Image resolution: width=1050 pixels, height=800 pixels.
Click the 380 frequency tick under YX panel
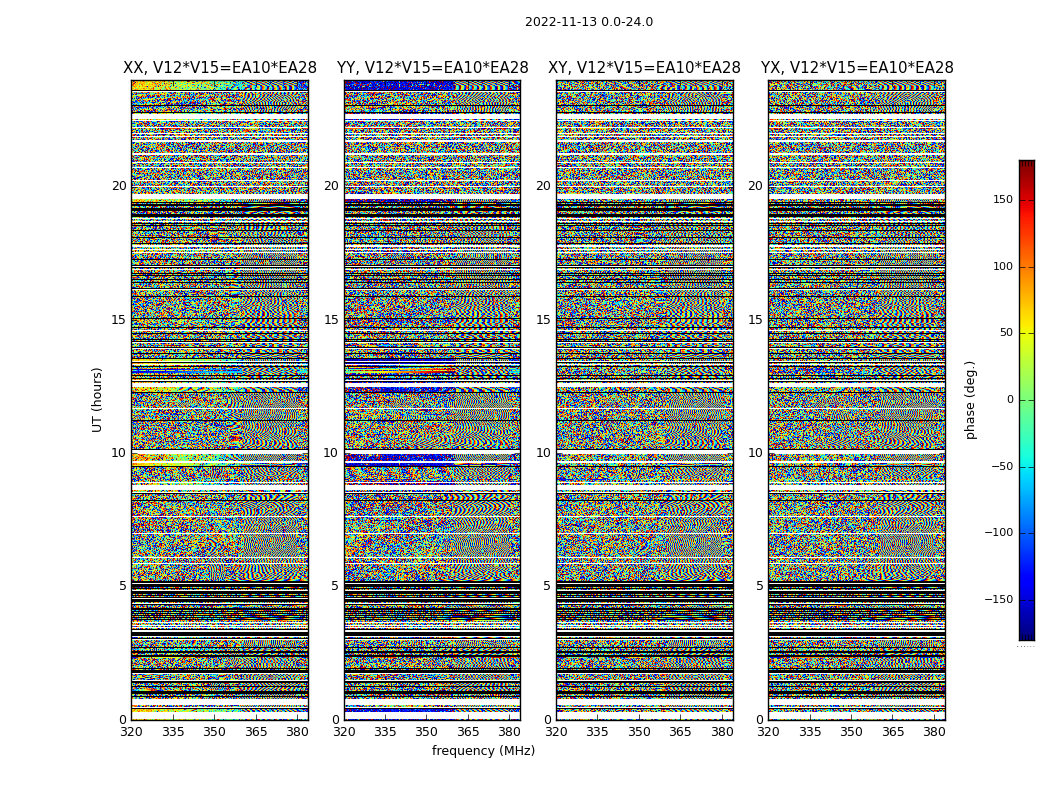[934, 732]
